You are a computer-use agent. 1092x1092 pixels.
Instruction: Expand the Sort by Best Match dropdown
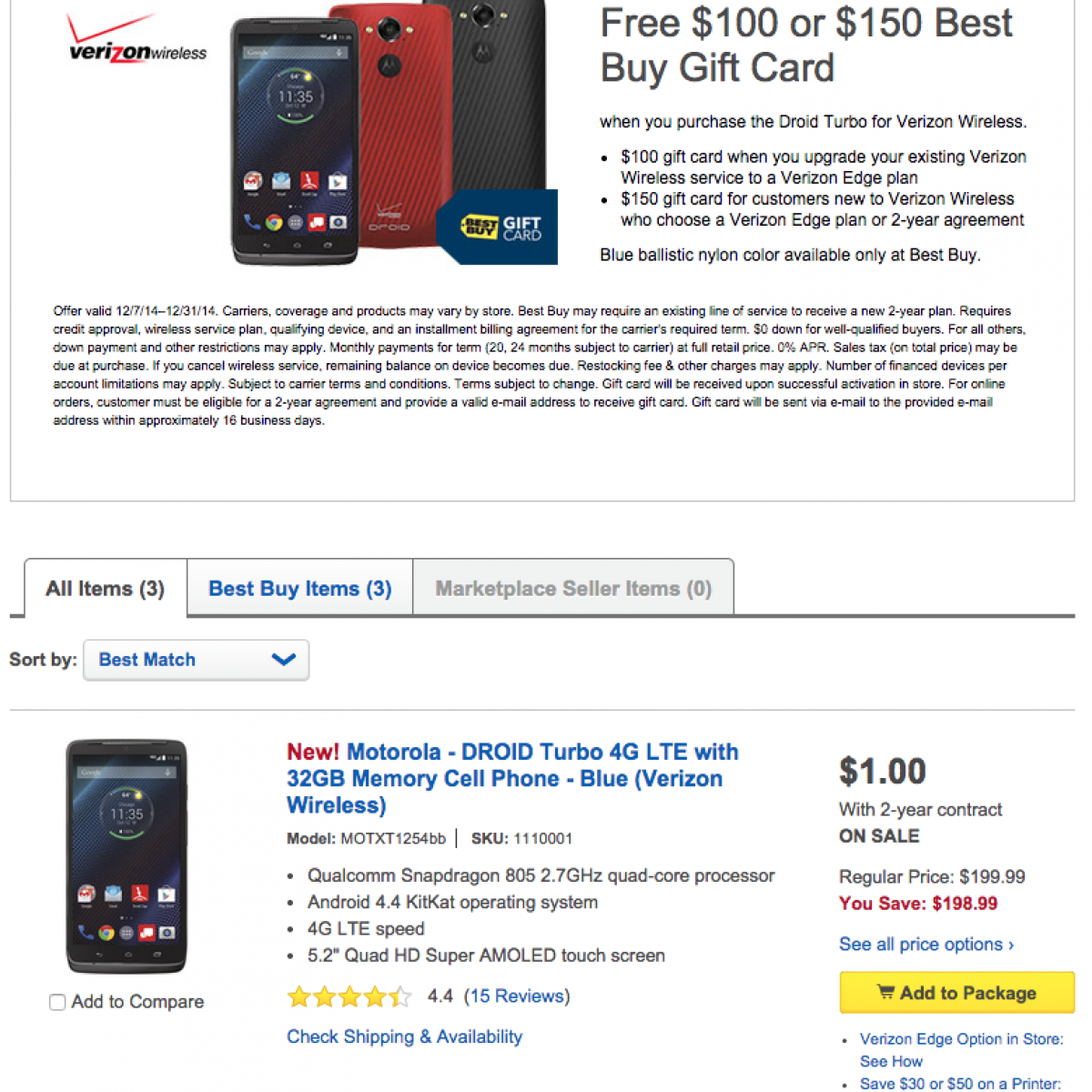click(196, 660)
